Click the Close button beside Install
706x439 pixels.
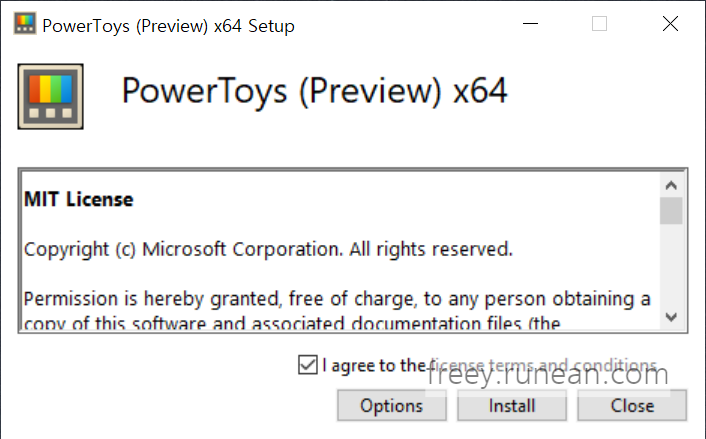click(632, 406)
